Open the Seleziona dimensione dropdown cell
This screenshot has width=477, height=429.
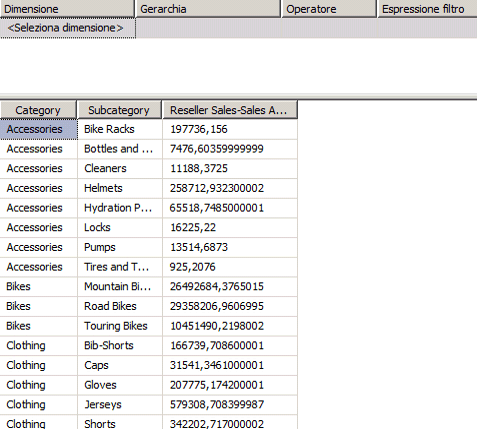[x=68, y=28]
